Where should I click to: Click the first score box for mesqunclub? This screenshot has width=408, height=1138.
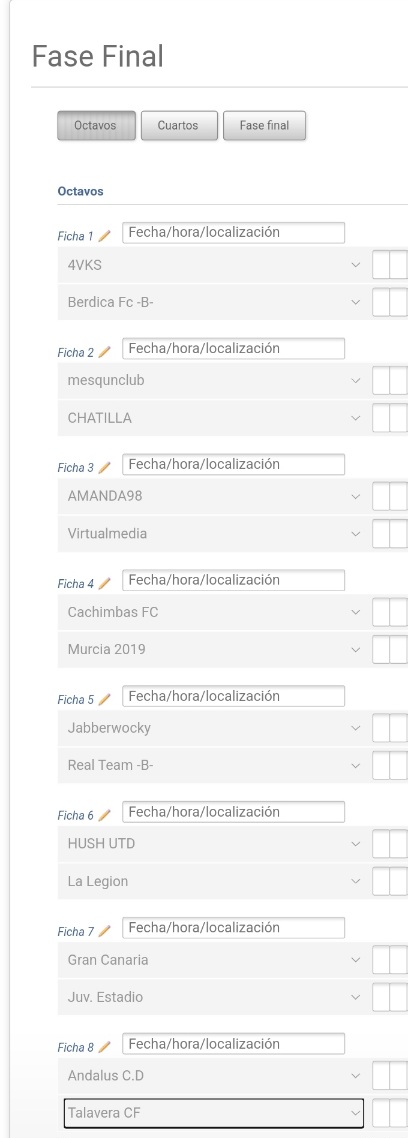click(381, 380)
